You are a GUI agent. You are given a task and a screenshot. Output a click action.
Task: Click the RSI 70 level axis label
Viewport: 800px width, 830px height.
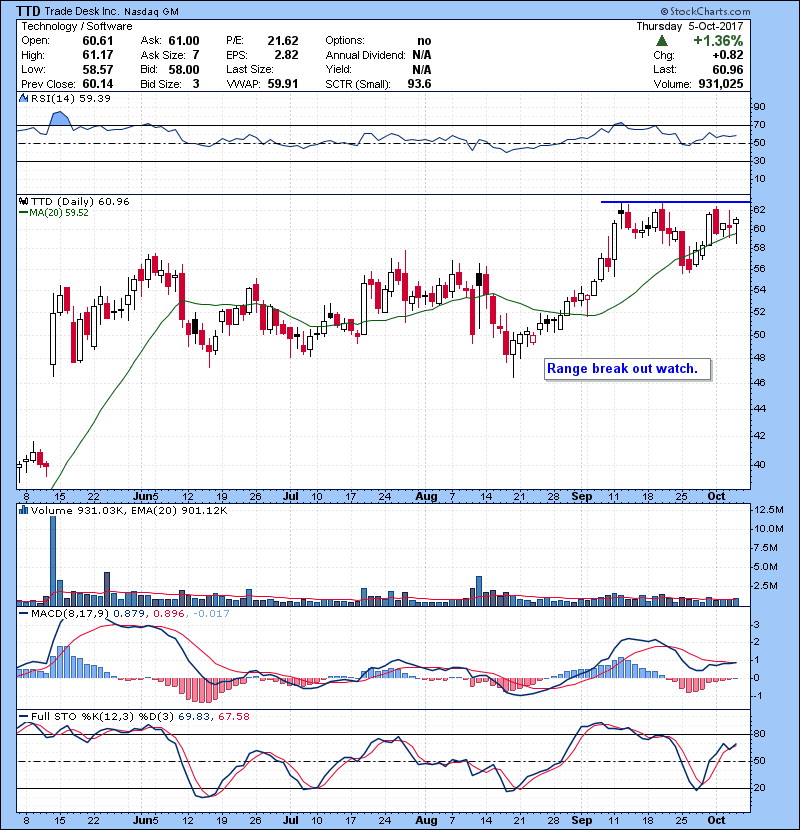(759, 125)
